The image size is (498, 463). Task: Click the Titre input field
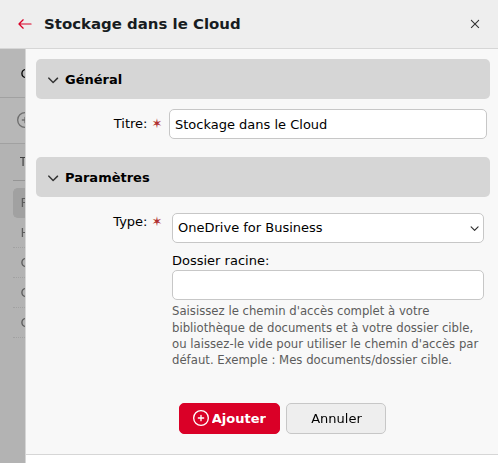(x=328, y=124)
